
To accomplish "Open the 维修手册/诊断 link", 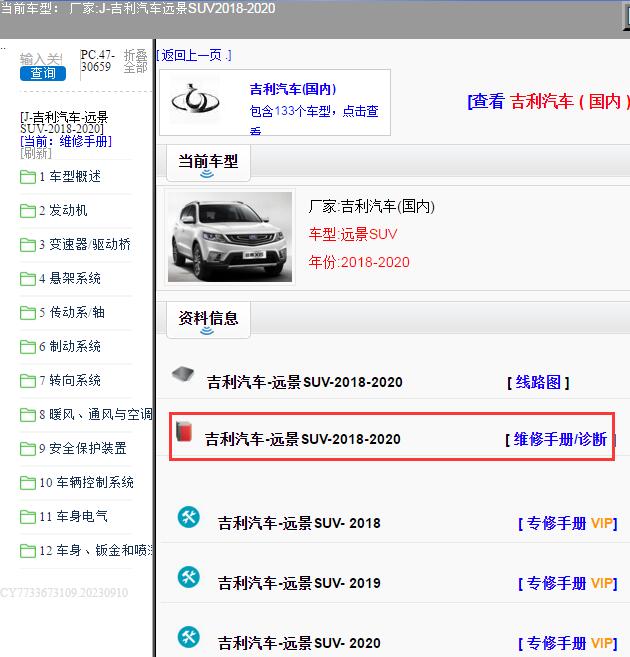I will [x=560, y=440].
